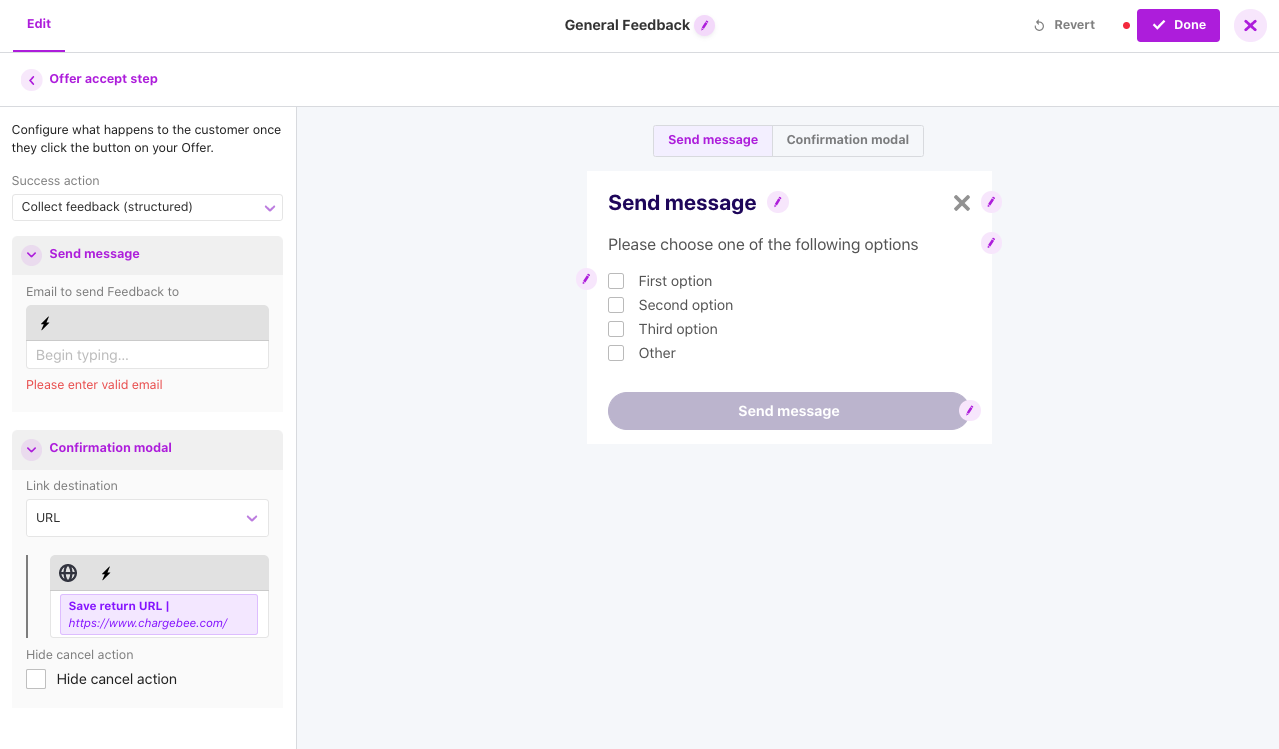This screenshot has height=749, width=1279.
Task: Tick the Third option checkbox
Action: 616,329
